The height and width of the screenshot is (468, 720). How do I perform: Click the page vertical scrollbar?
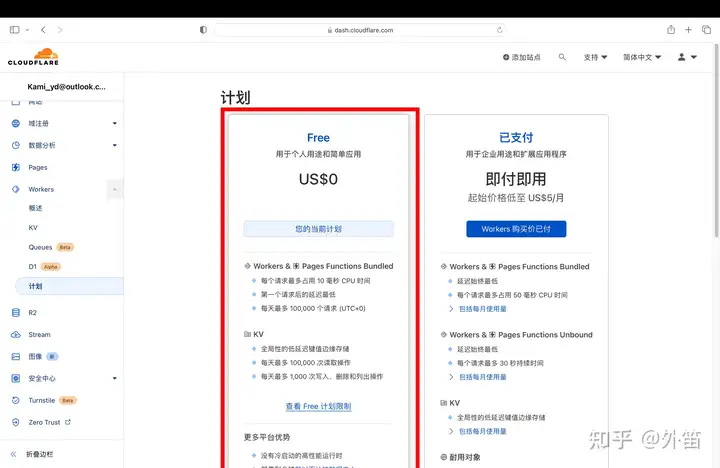tap(716, 141)
